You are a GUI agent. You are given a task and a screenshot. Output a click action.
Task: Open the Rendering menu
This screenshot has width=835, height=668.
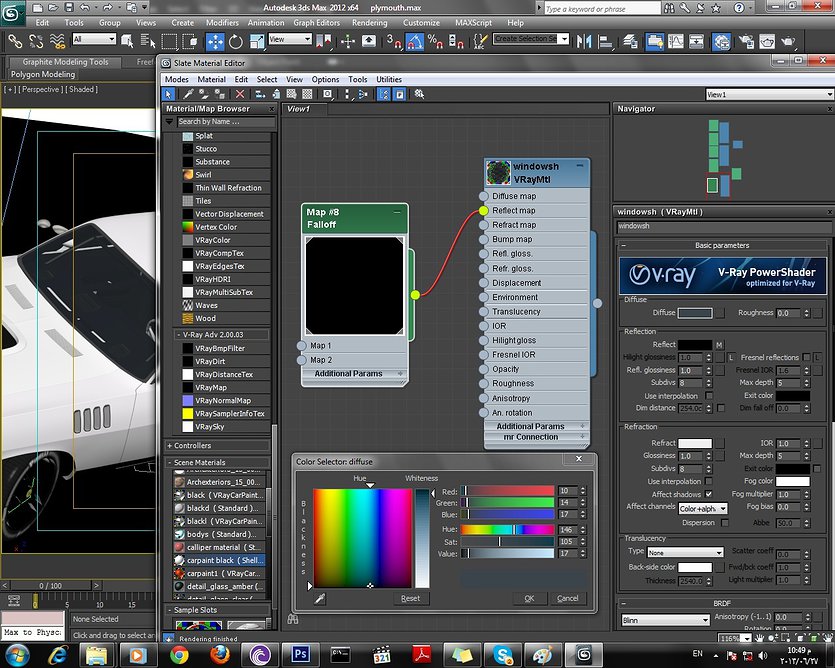[369, 22]
